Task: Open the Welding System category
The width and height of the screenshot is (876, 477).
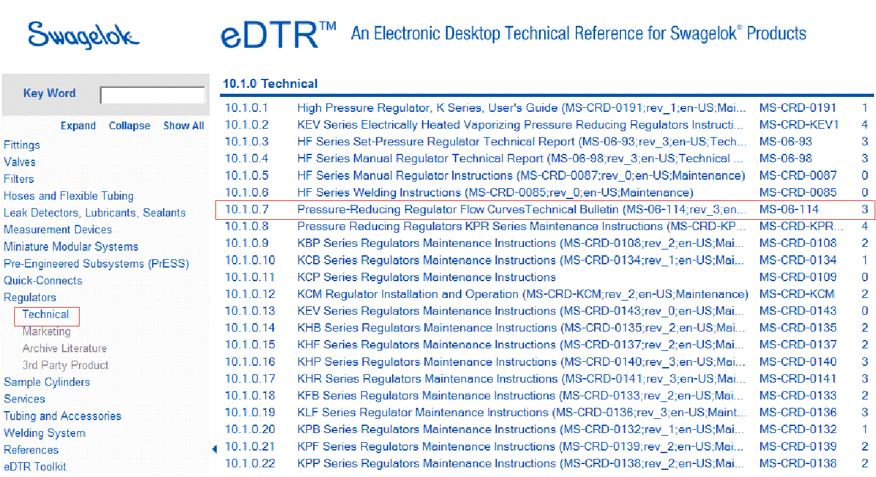Action: [x=45, y=433]
